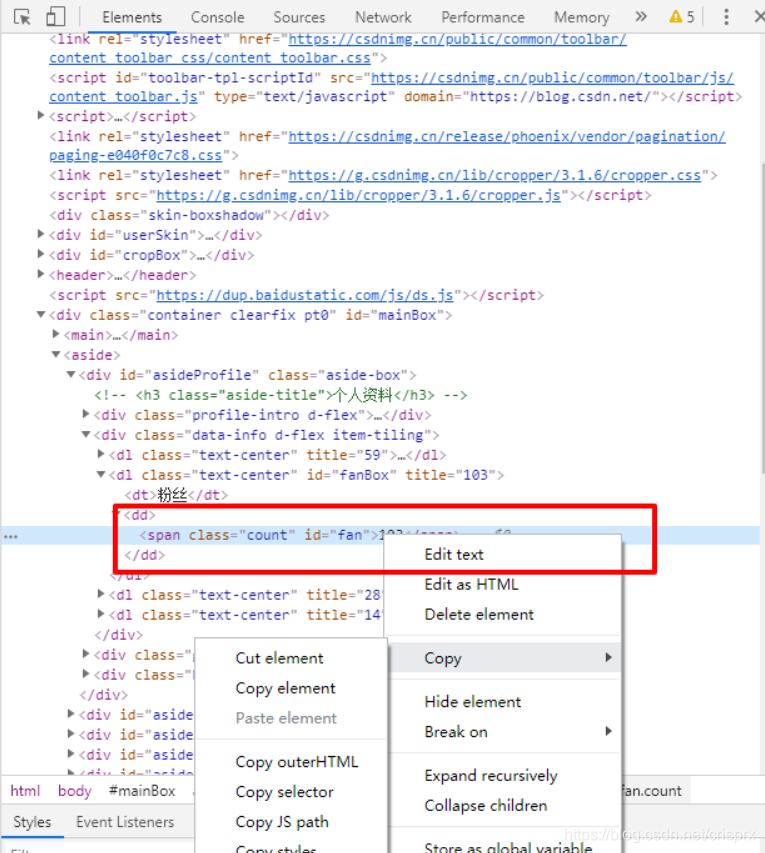Select #mainBox in the breadcrumb bar
The width and height of the screenshot is (765, 853).
tap(142, 790)
